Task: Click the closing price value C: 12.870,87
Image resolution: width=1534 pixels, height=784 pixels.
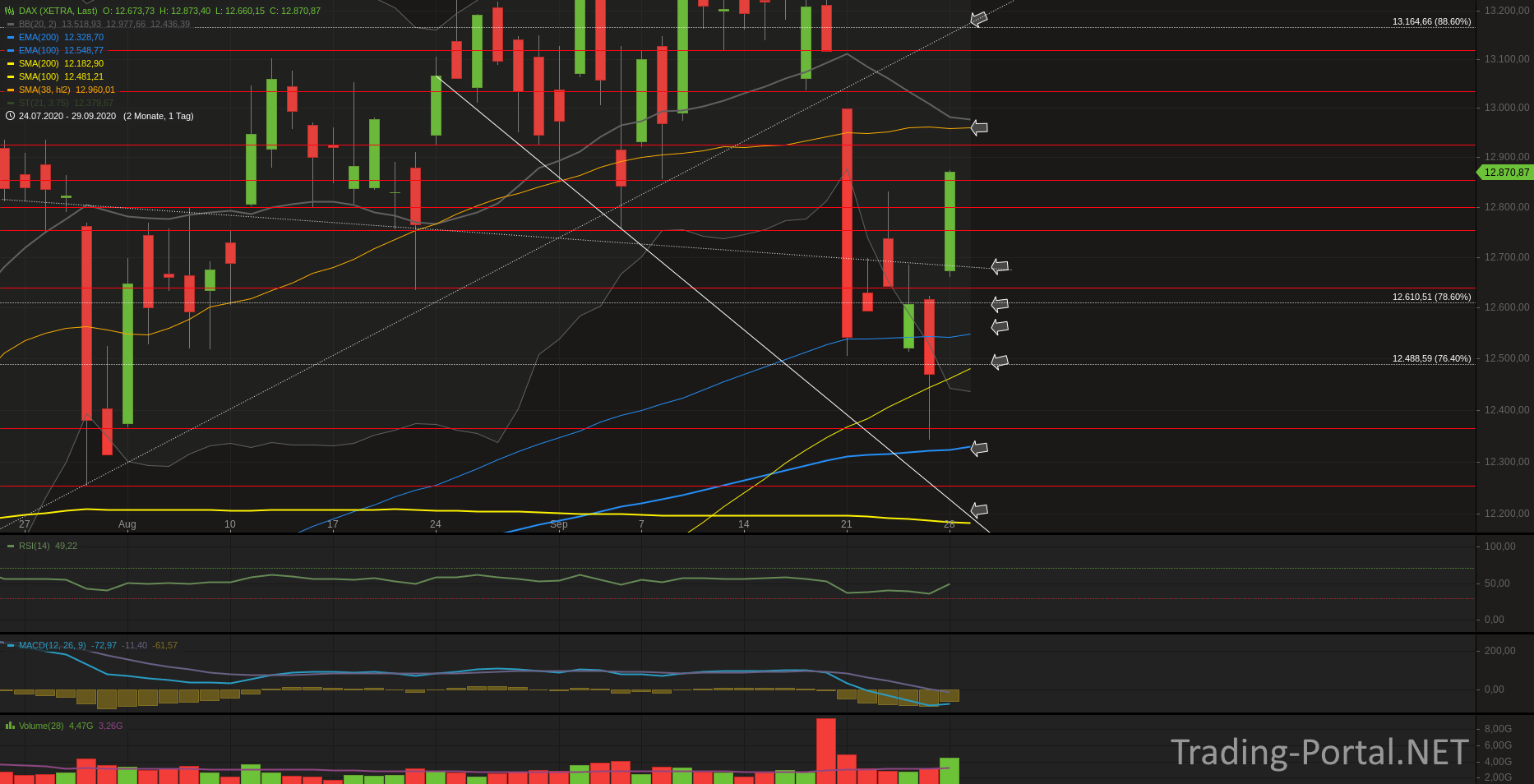Action: tap(295, 11)
